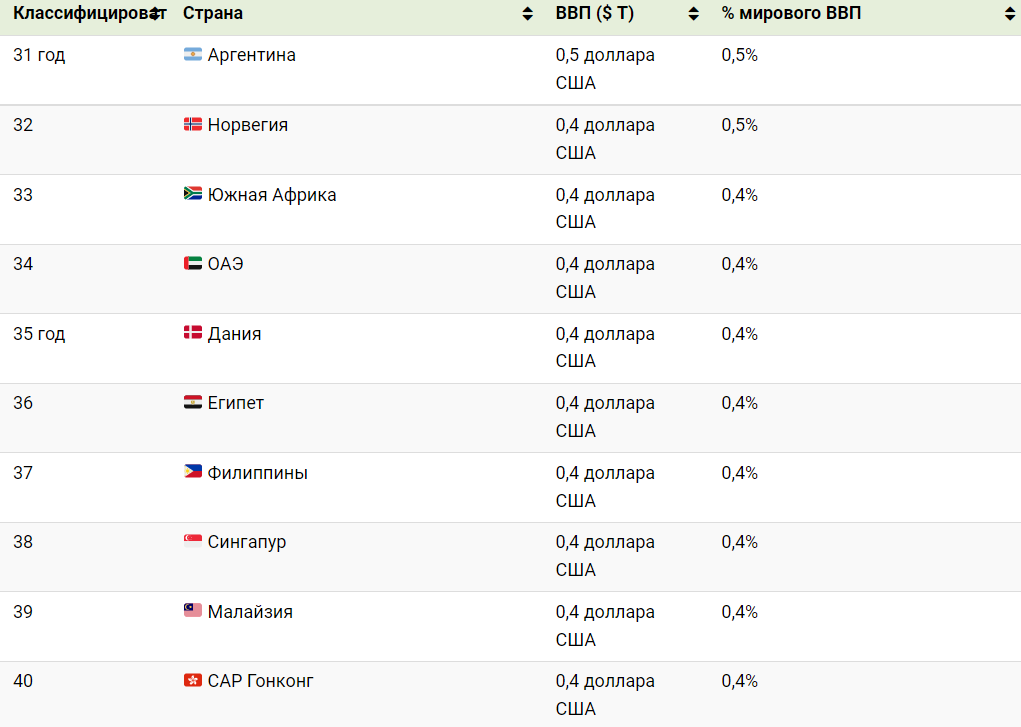Click the Норвегия country name
Viewport: 1021px width, 727px height.
coord(248,125)
